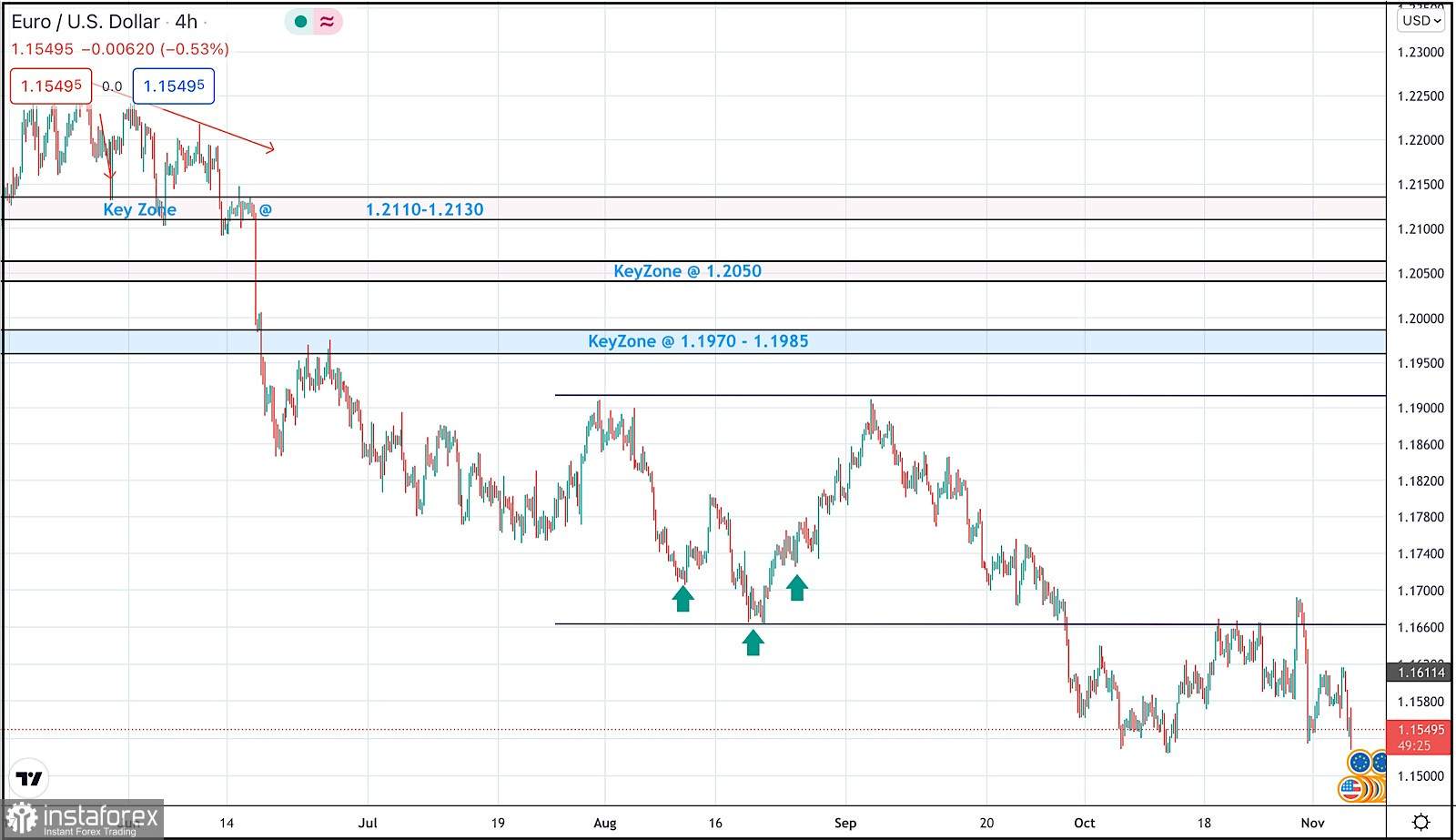Click the 4h interval label
Screen dimensions: 1456x840
tap(187, 21)
